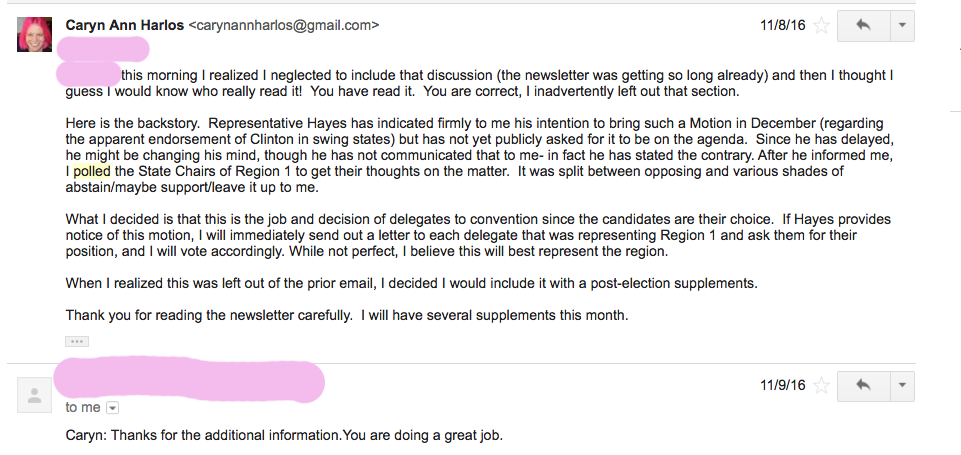Star the 11/9/16 reply message
Image resolution: width=961 pixels, height=455 pixels.
click(821, 385)
